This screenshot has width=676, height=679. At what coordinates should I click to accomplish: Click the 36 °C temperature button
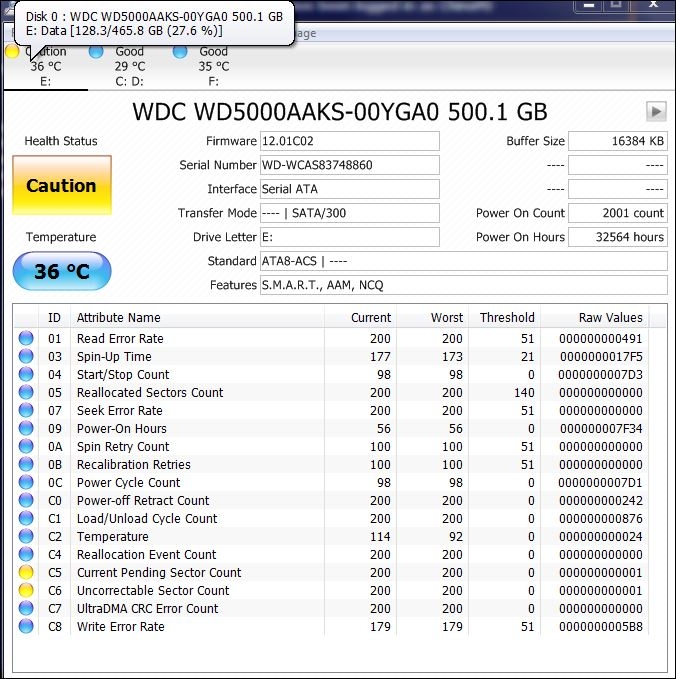62,271
